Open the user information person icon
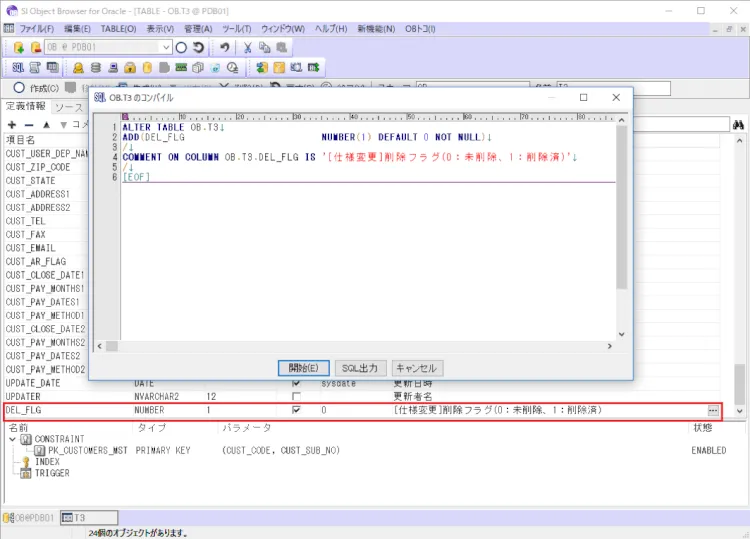The image size is (750, 539). pos(78,67)
